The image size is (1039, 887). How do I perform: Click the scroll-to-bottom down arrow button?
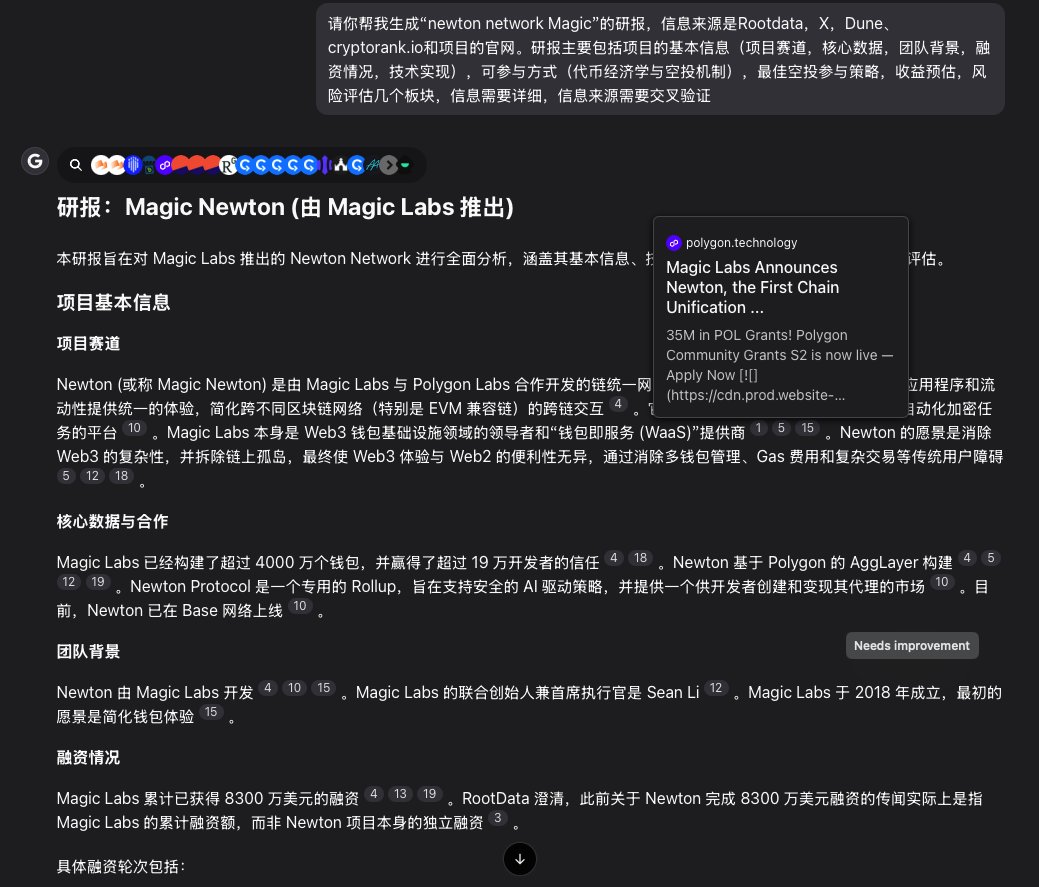click(520, 859)
